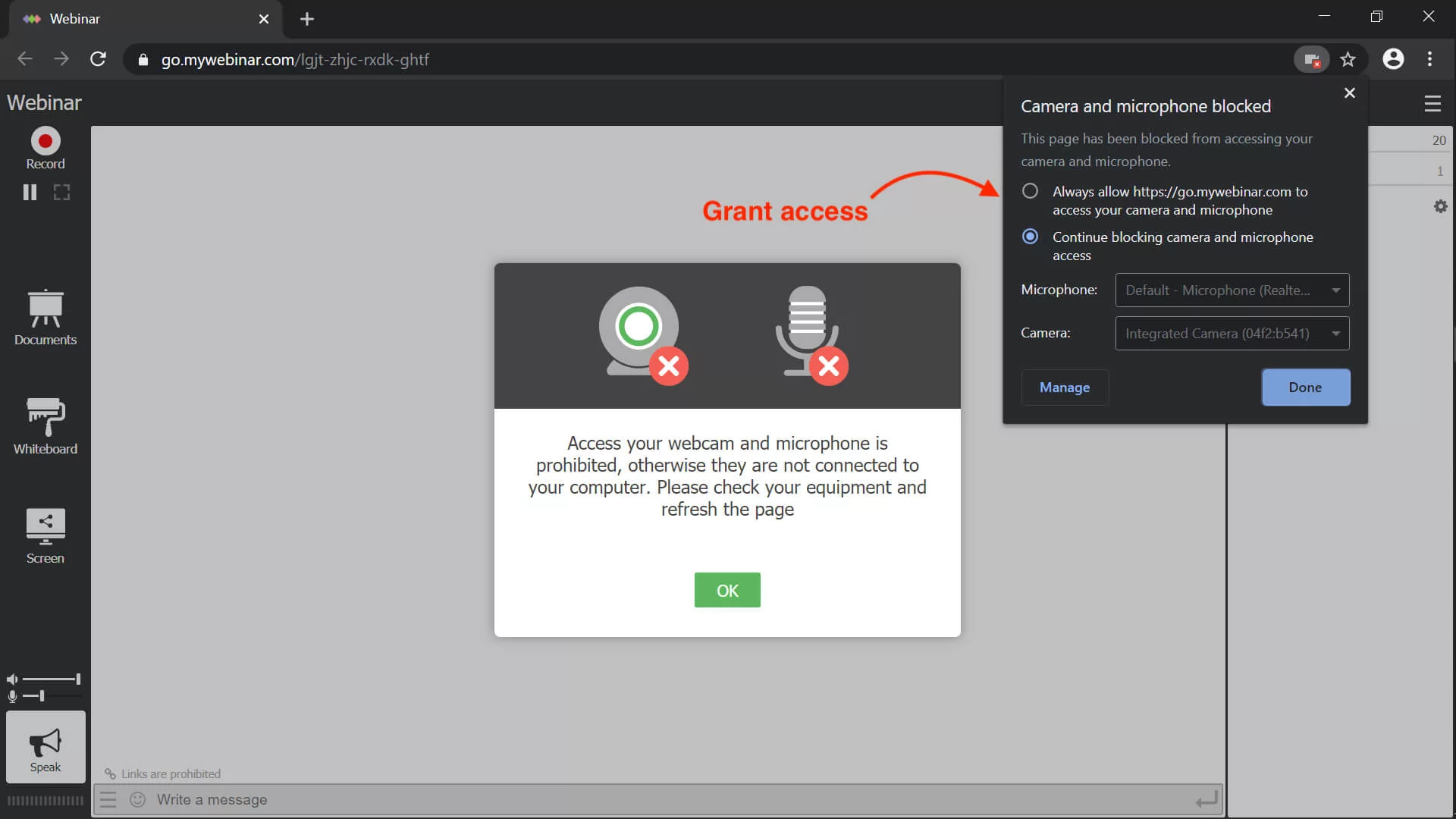The image size is (1456, 819).
Task: Activate the Speak megaphone button
Action: 44,747
